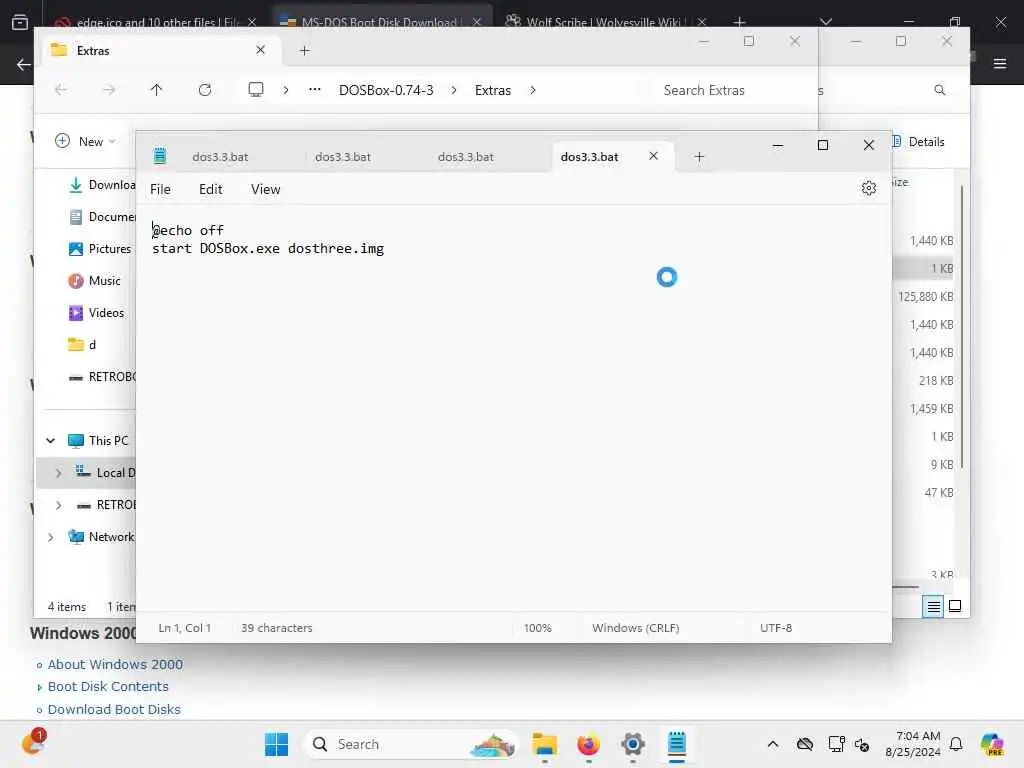The height and width of the screenshot is (768, 1024).
Task: Open the File menu in Notepad
Action: [160, 189]
